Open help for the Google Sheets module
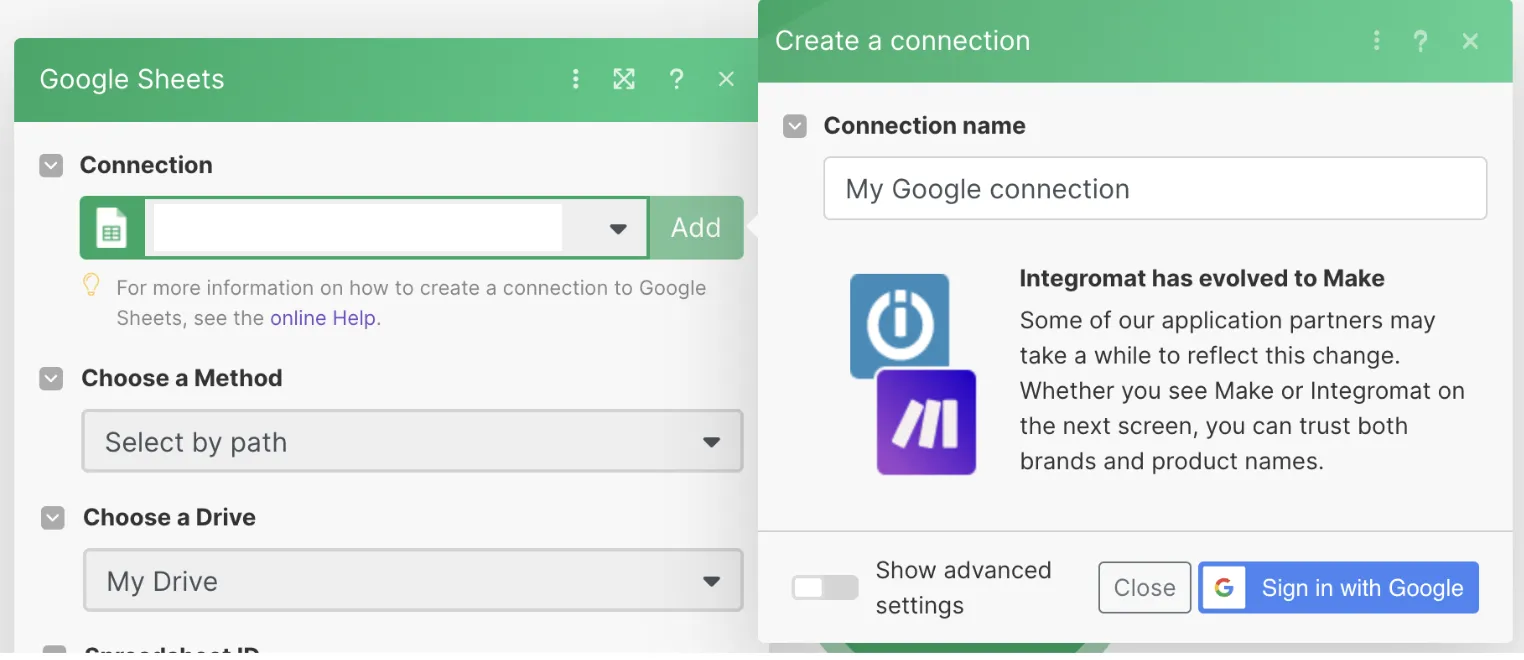Viewport: 1524px width, 660px height. tap(677, 79)
